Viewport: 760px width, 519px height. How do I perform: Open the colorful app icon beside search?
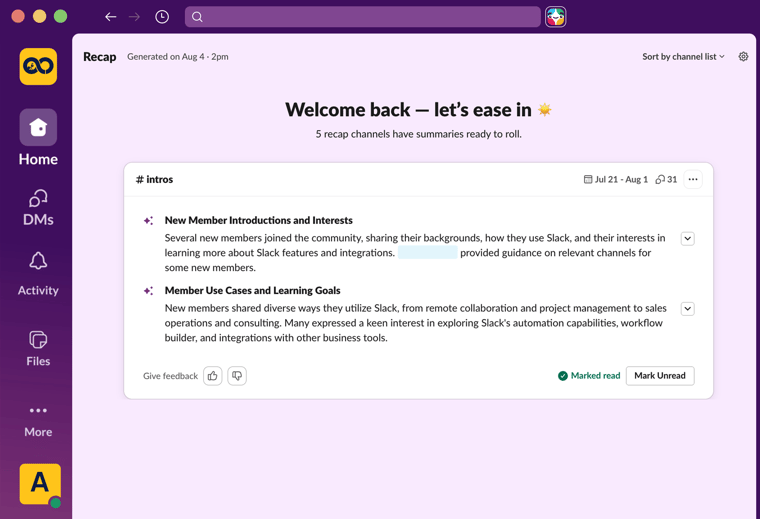555,17
